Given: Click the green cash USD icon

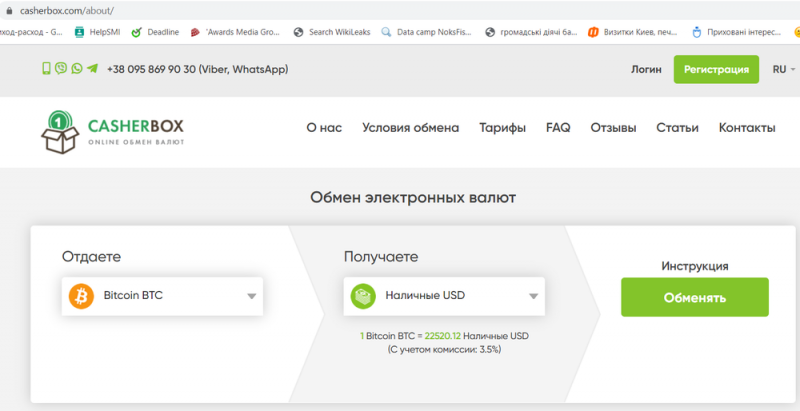Looking at the screenshot, I should pos(363,296).
